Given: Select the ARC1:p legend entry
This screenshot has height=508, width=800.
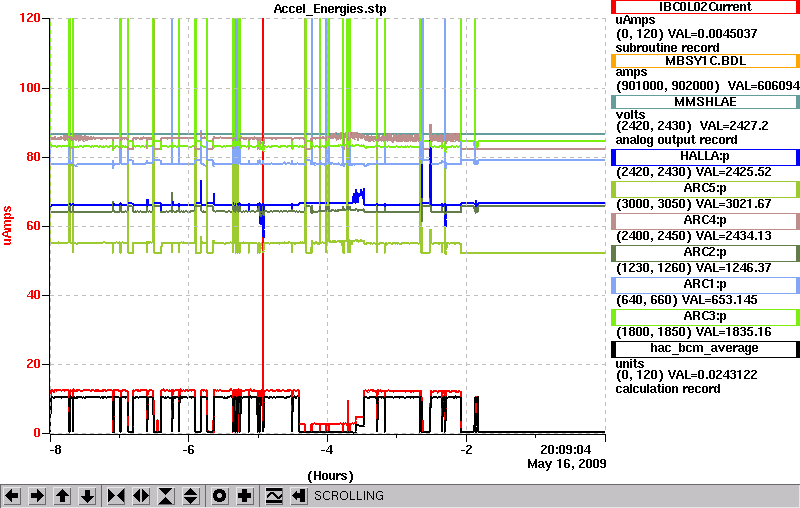Looking at the screenshot, I should [705, 285].
